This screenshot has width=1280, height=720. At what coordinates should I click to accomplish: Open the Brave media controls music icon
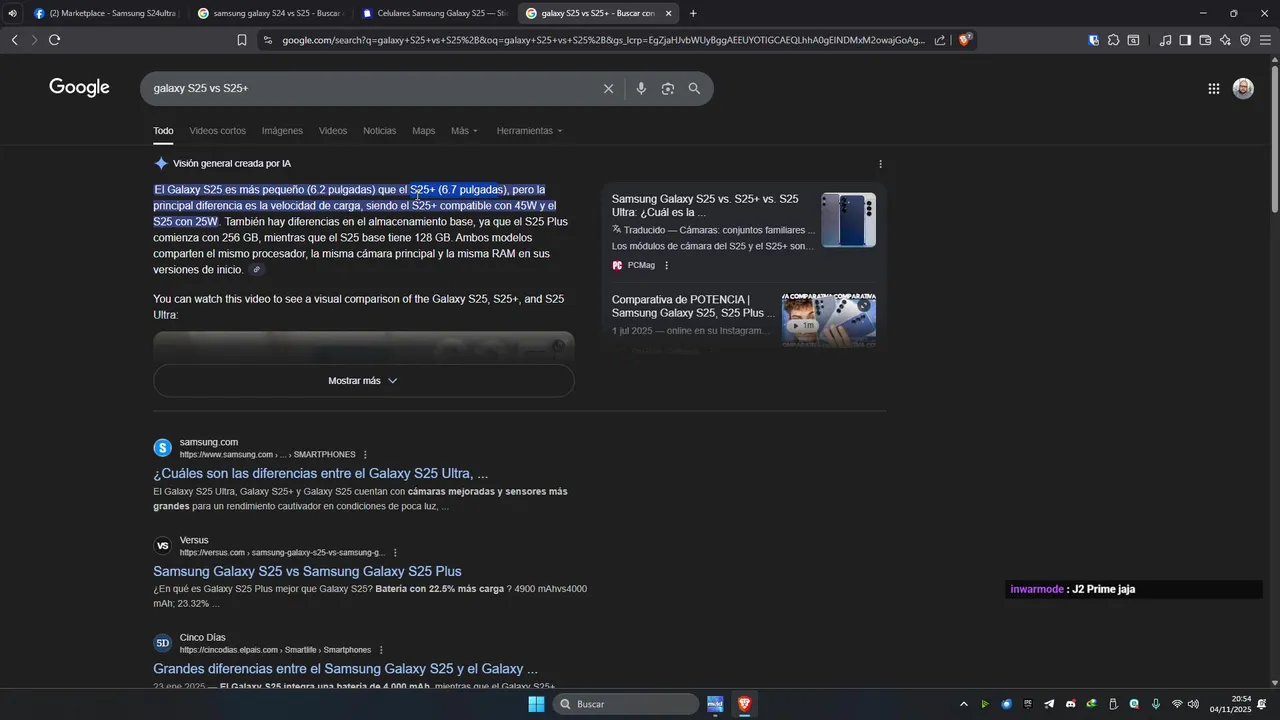click(1165, 40)
